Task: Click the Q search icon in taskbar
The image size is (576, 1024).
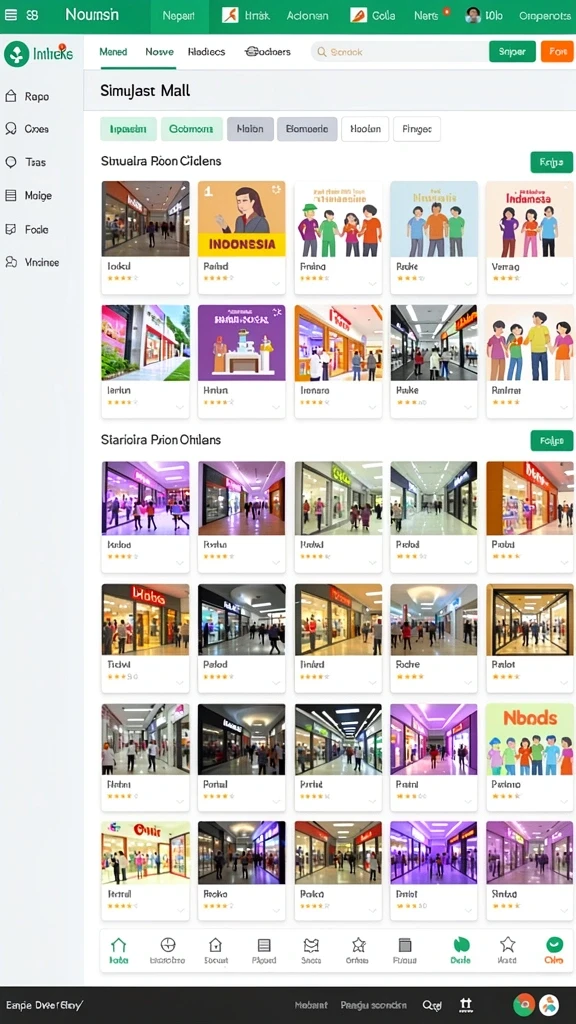Action: click(x=432, y=1005)
